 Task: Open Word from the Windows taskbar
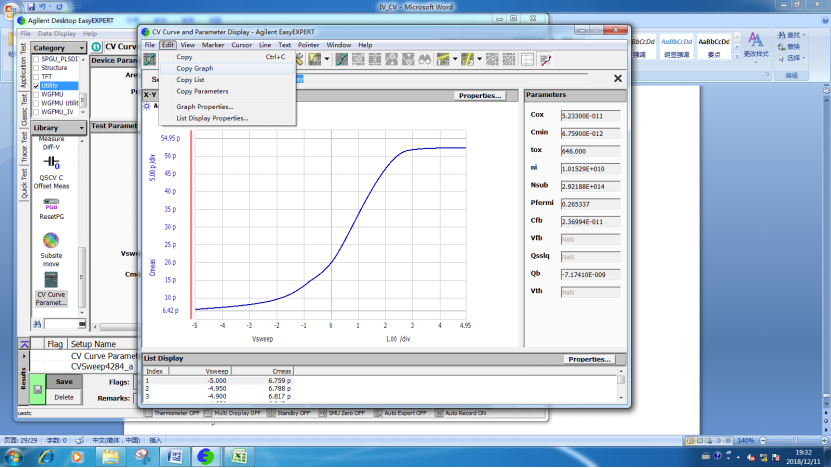click(x=174, y=456)
